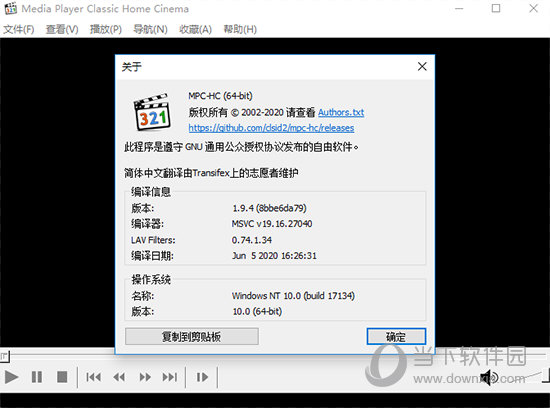Click the 操作系统 group label
Image resolution: width=550 pixels, height=408 pixels.
tap(151, 280)
